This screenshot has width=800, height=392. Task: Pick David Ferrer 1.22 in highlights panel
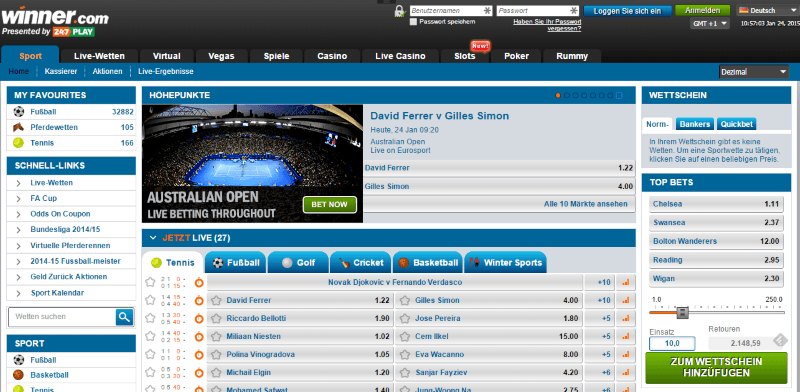pyautogui.click(x=499, y=168)
